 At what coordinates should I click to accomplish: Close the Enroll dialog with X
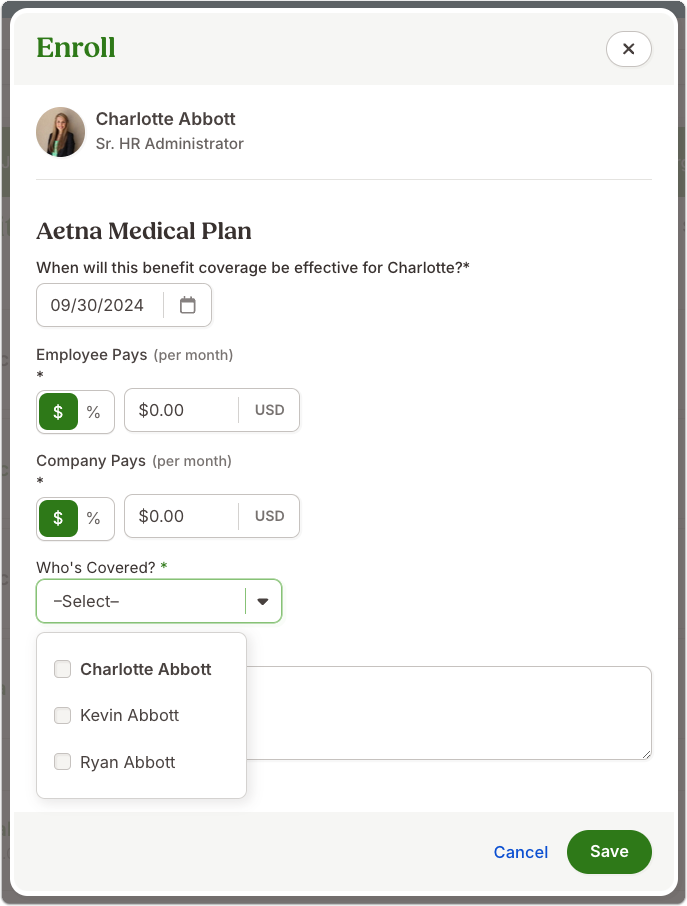(629, 49)
